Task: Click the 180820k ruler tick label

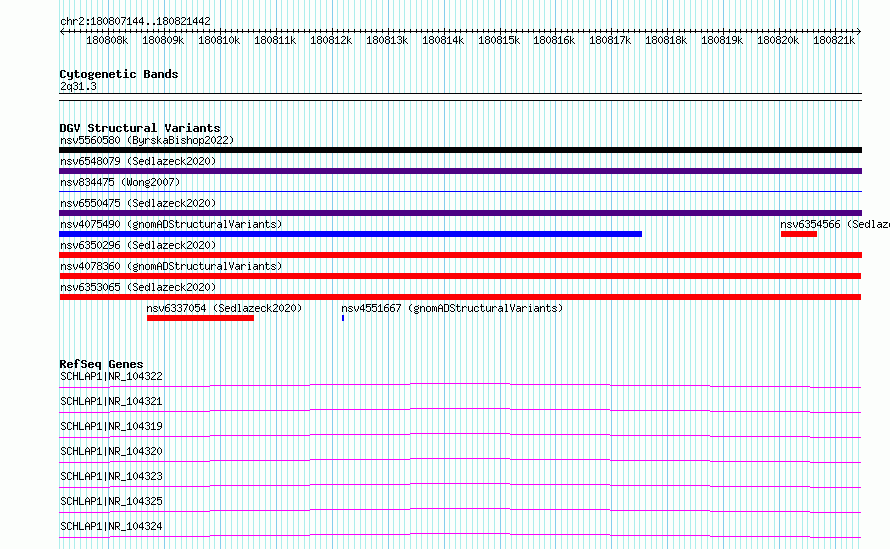Action: pyautogui.click(x=778, y=41)
